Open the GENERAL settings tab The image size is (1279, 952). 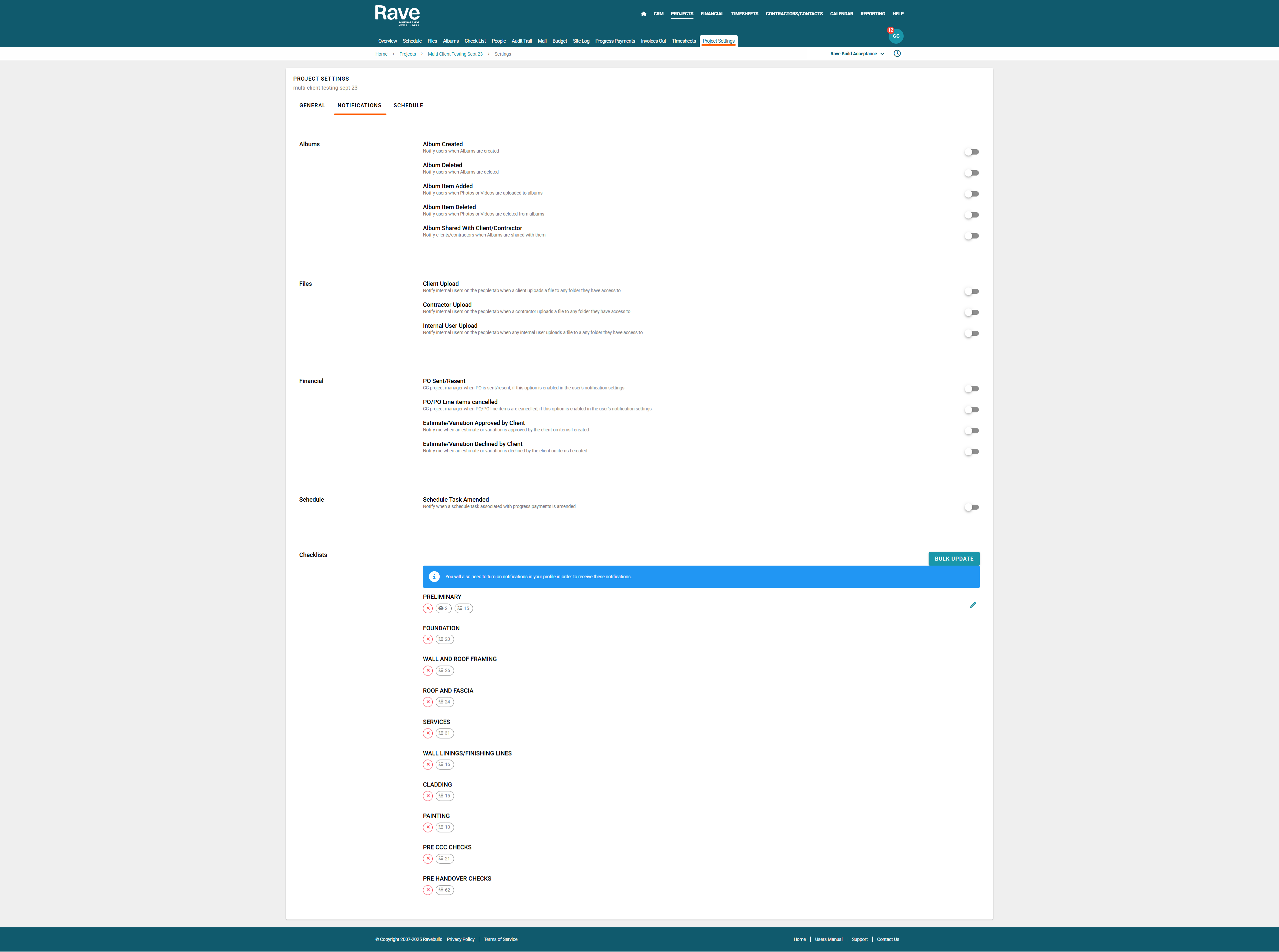(312, 106)
